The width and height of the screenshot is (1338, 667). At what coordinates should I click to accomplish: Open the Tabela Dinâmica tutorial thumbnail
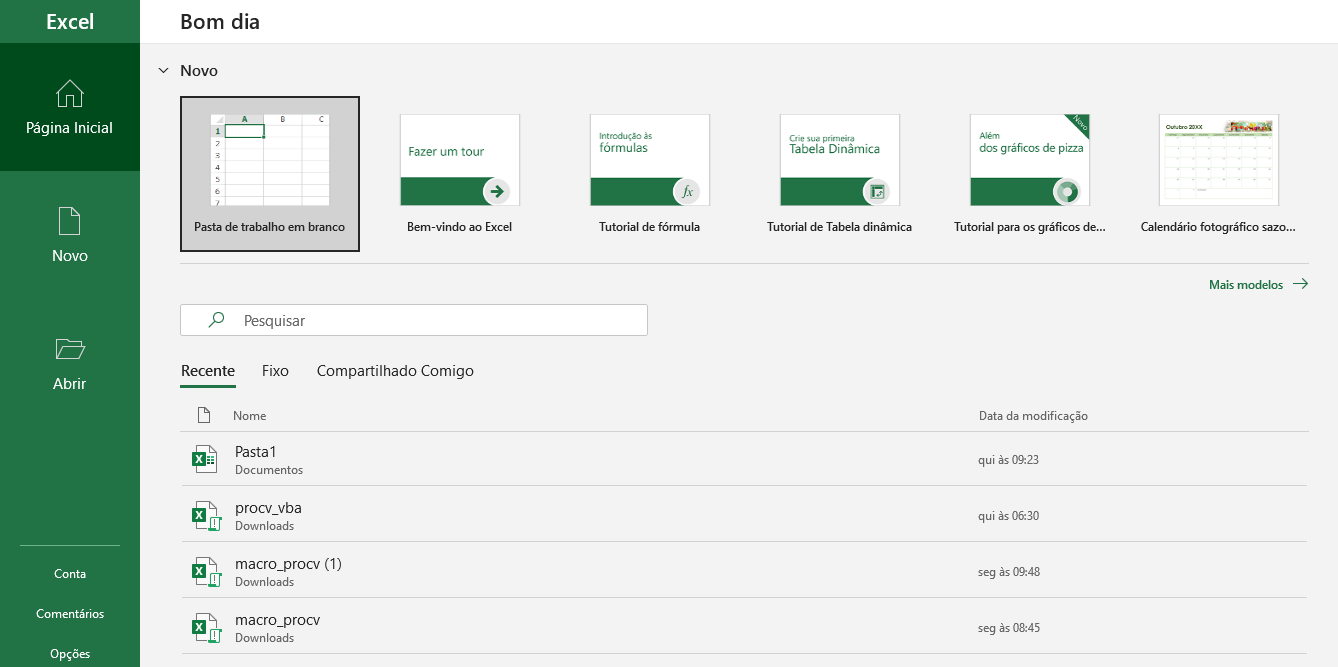[x=840, y=160]
